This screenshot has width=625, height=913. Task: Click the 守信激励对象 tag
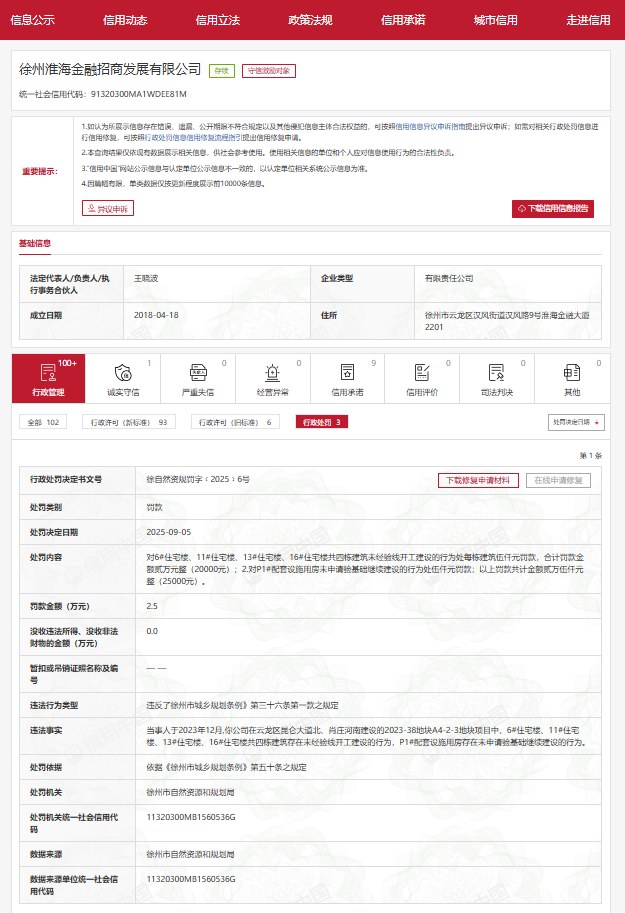(269, 71)
